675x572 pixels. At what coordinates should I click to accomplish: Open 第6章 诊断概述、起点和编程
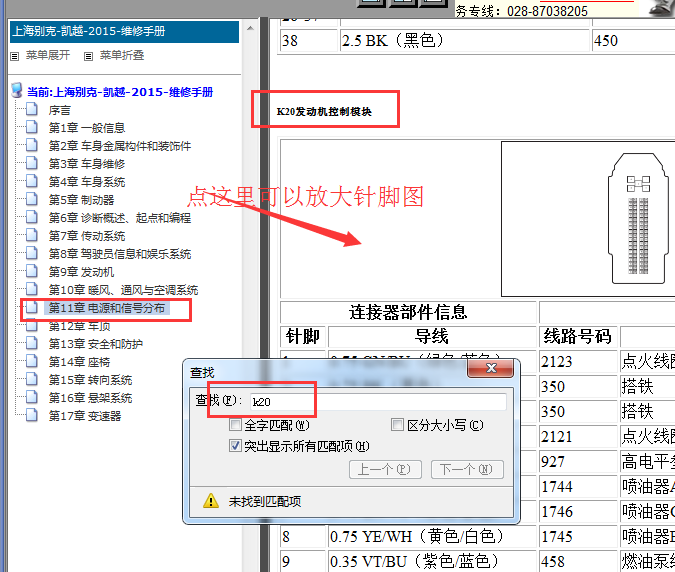(120, 218)
